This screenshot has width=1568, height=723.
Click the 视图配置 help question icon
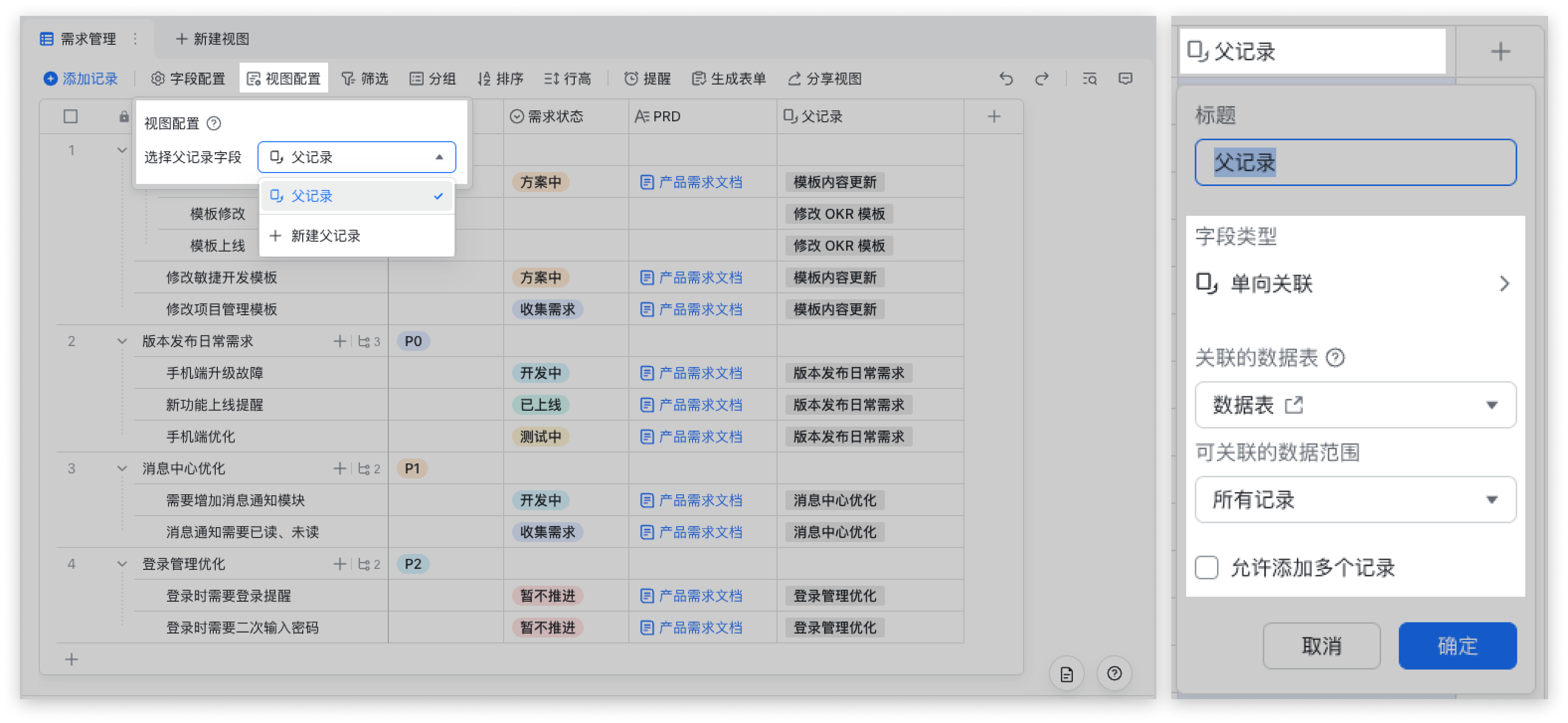point(214,123)
